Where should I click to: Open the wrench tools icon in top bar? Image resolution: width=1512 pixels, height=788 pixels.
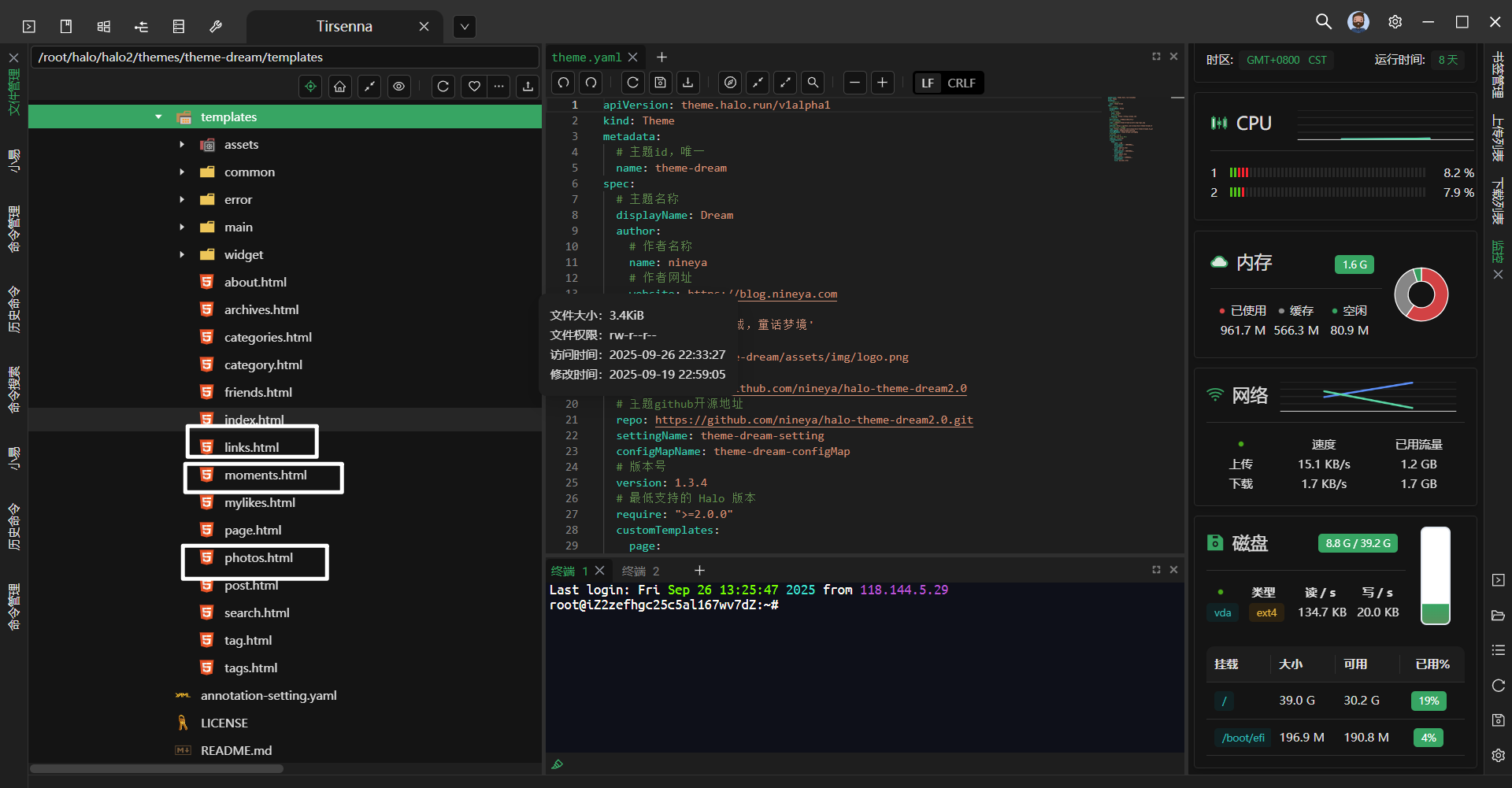216,27
